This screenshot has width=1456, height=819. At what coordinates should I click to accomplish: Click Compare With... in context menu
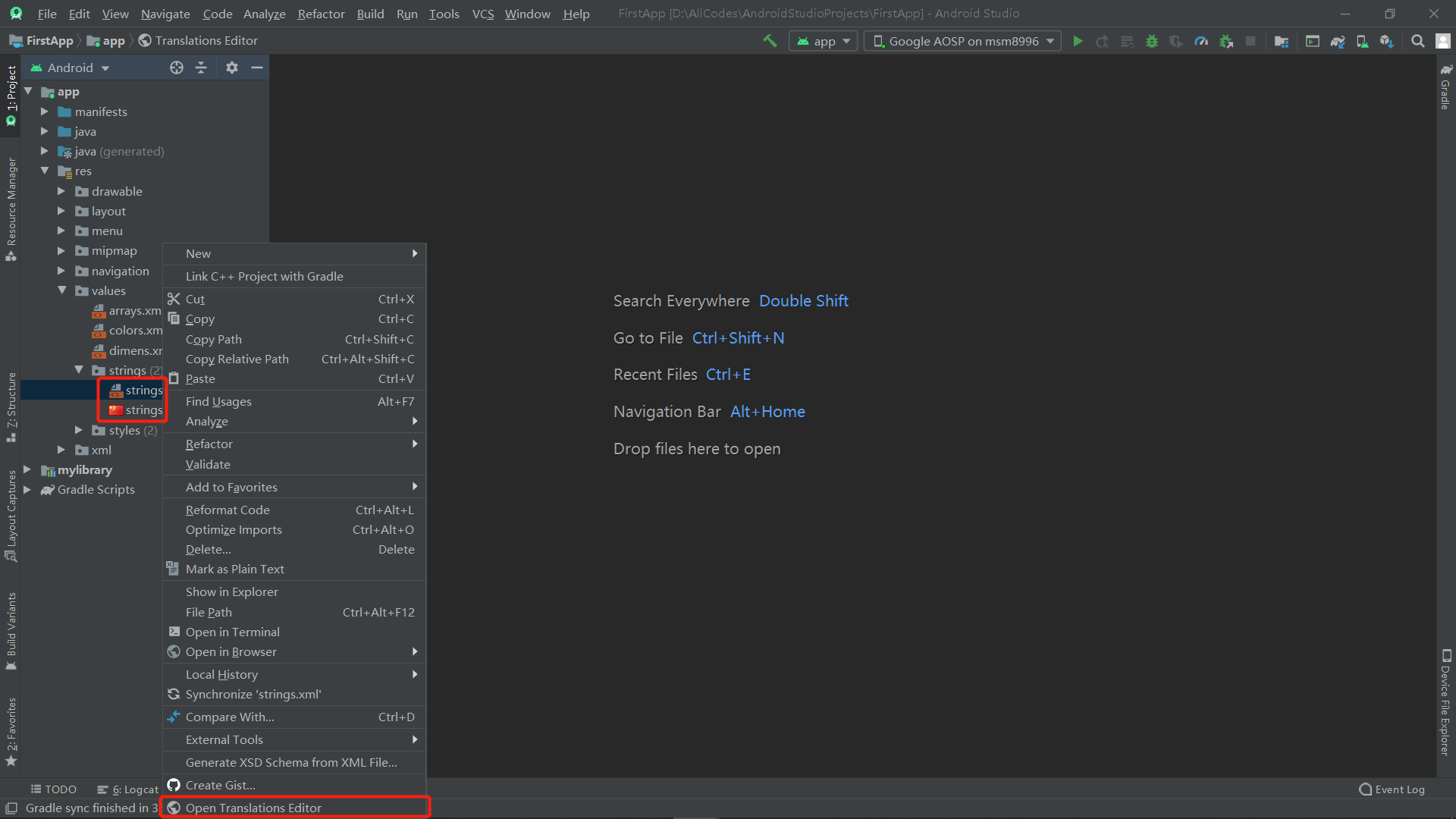294,717
